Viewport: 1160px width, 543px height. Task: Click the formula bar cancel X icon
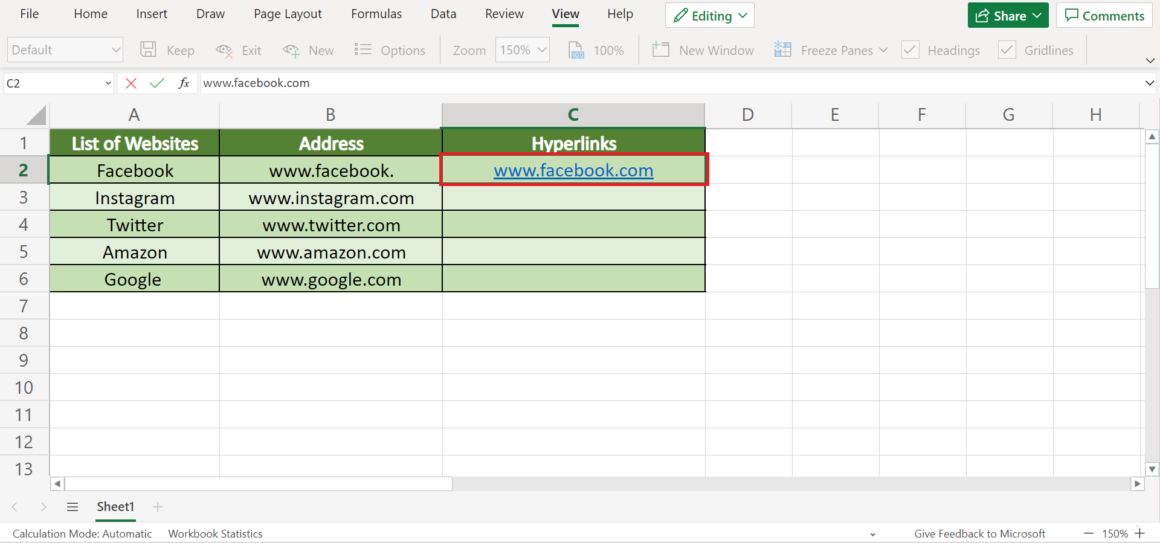[x=131, y=84]
